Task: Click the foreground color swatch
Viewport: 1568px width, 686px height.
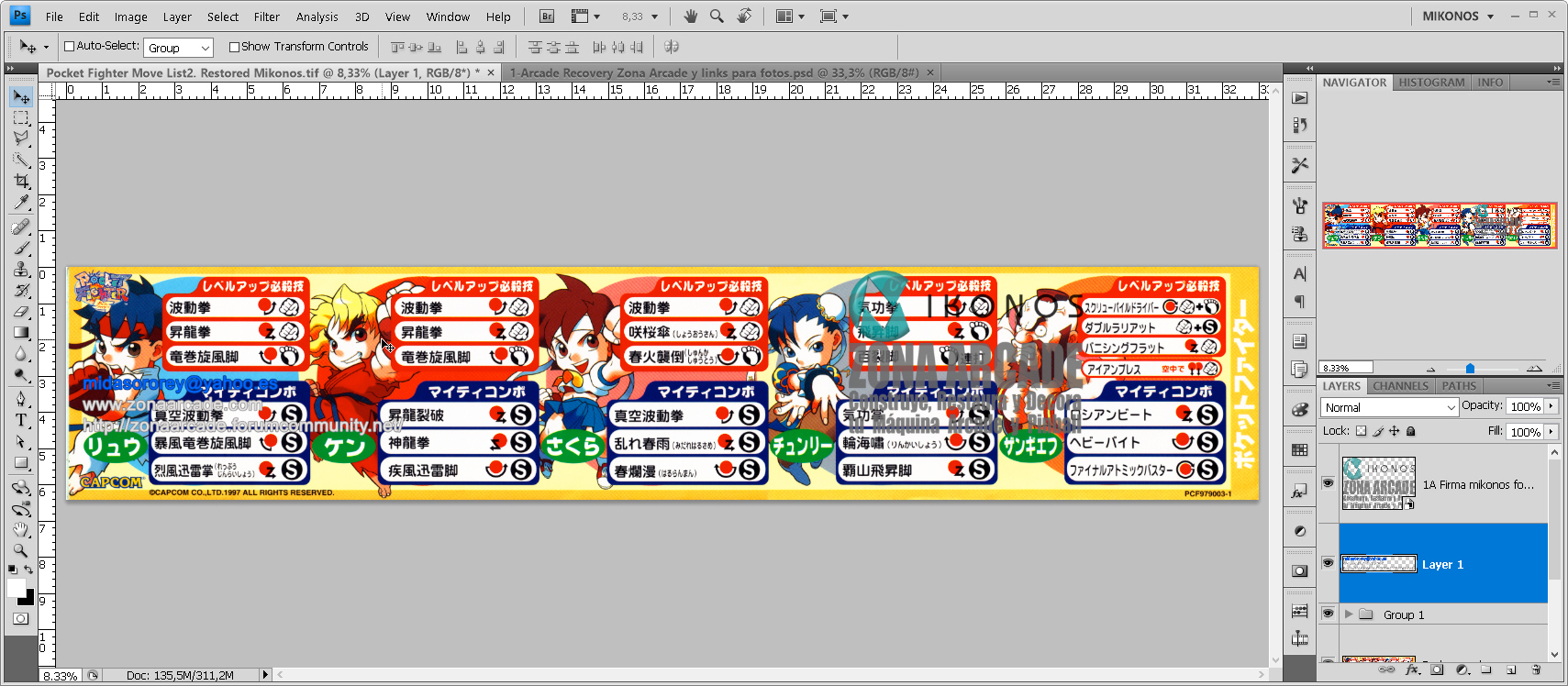Action: [16, 588]
